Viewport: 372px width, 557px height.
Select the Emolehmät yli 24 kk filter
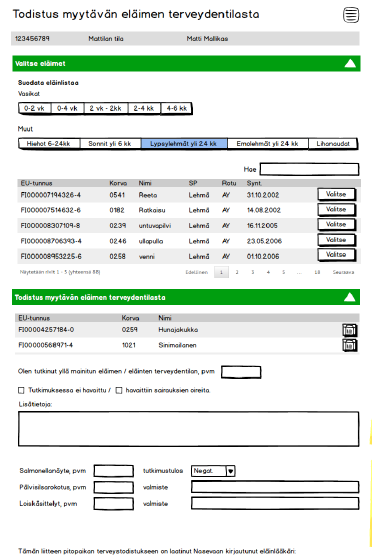pos(268,144)
